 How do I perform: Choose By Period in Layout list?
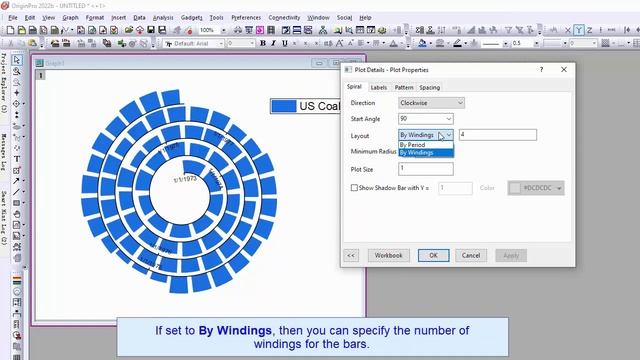pos(426,145)
